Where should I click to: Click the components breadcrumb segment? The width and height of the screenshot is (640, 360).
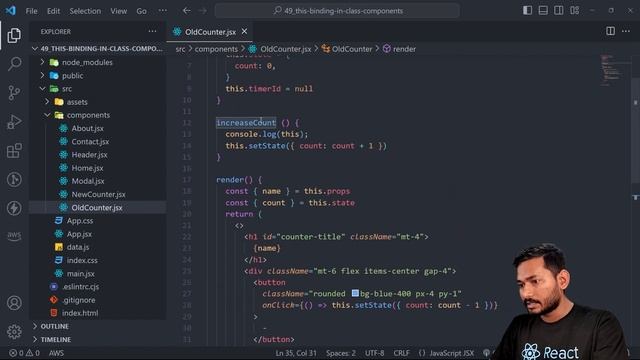click(216, 49)
